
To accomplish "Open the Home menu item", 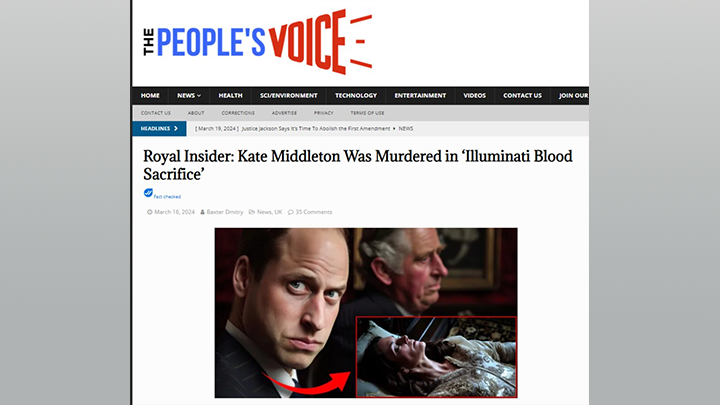I will (x=150, y=96).
